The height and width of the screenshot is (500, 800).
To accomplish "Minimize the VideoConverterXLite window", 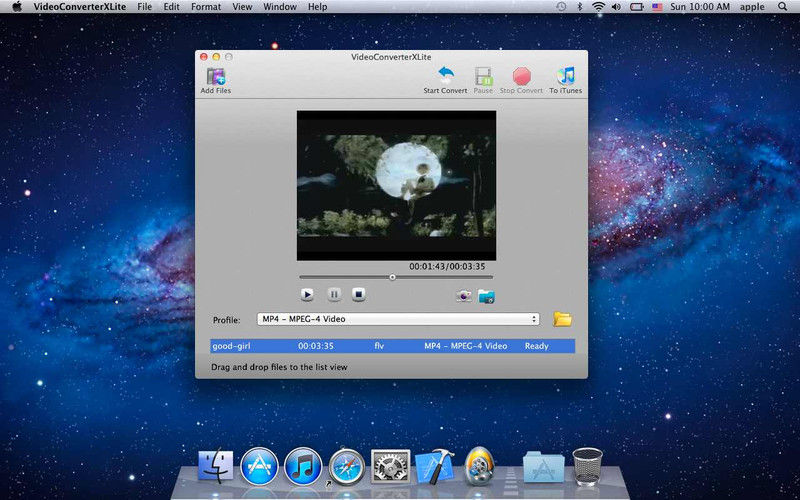I will coord(216,57).
